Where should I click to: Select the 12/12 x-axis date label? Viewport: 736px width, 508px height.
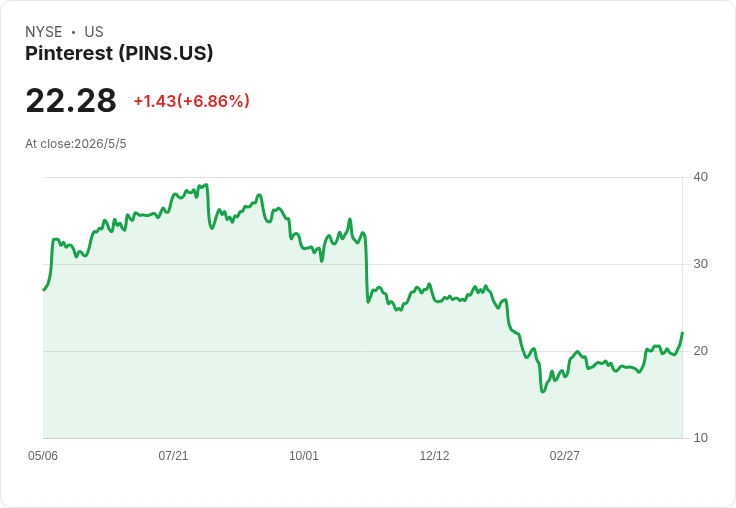(x=434, y=455)
